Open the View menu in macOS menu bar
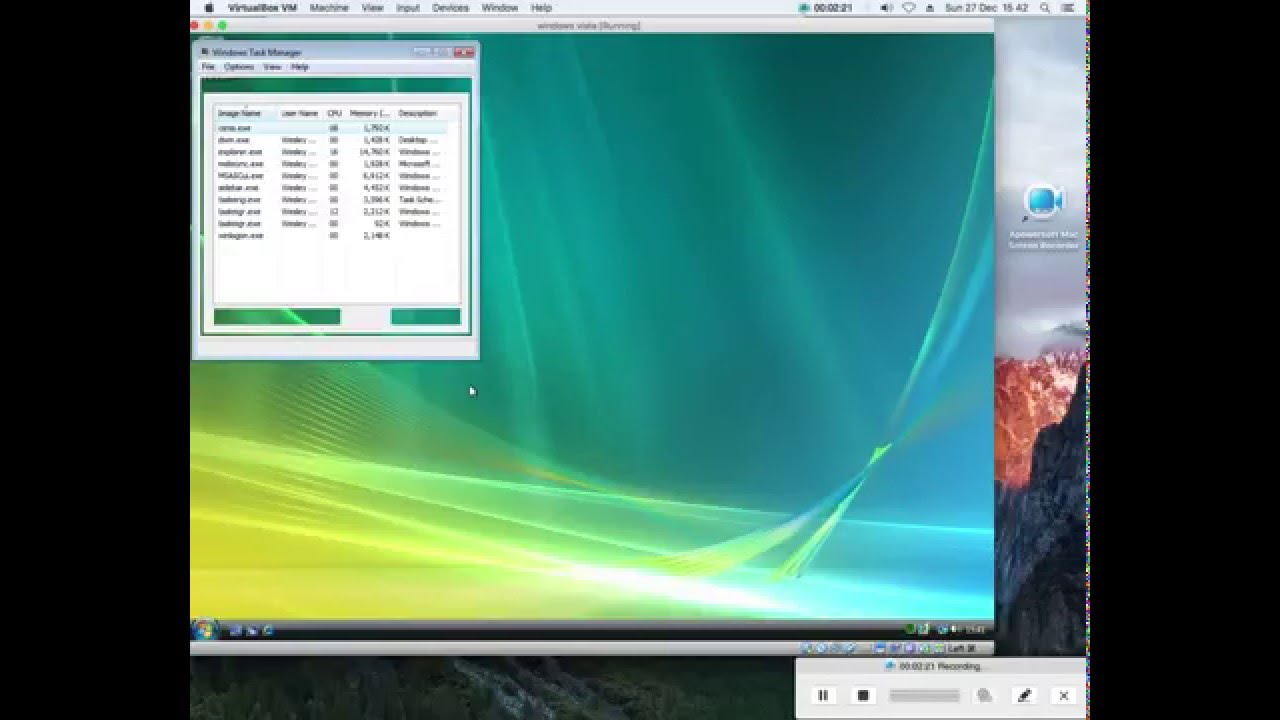 (x=372, y=7)
